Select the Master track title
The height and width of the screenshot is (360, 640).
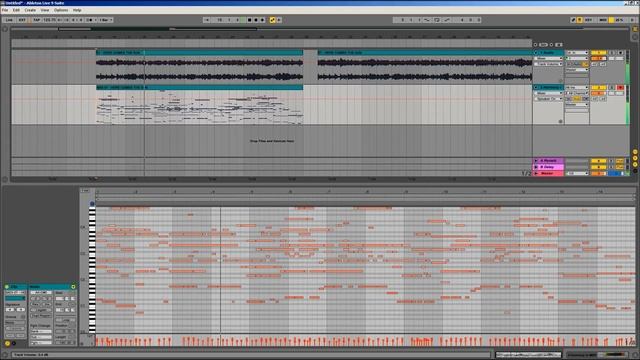tap(547, 173)
